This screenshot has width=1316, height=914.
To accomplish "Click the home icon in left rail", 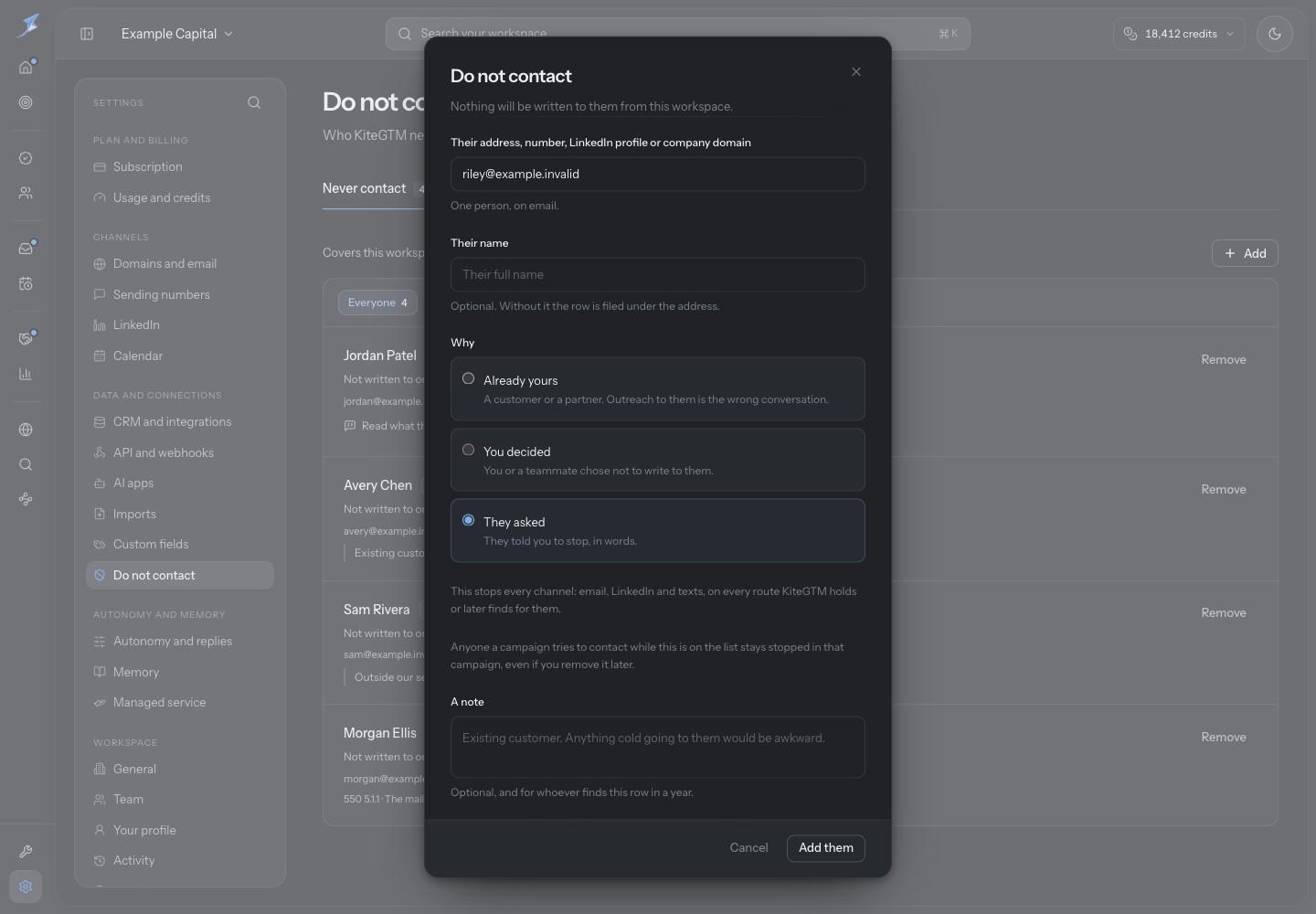I will point(26,68).
